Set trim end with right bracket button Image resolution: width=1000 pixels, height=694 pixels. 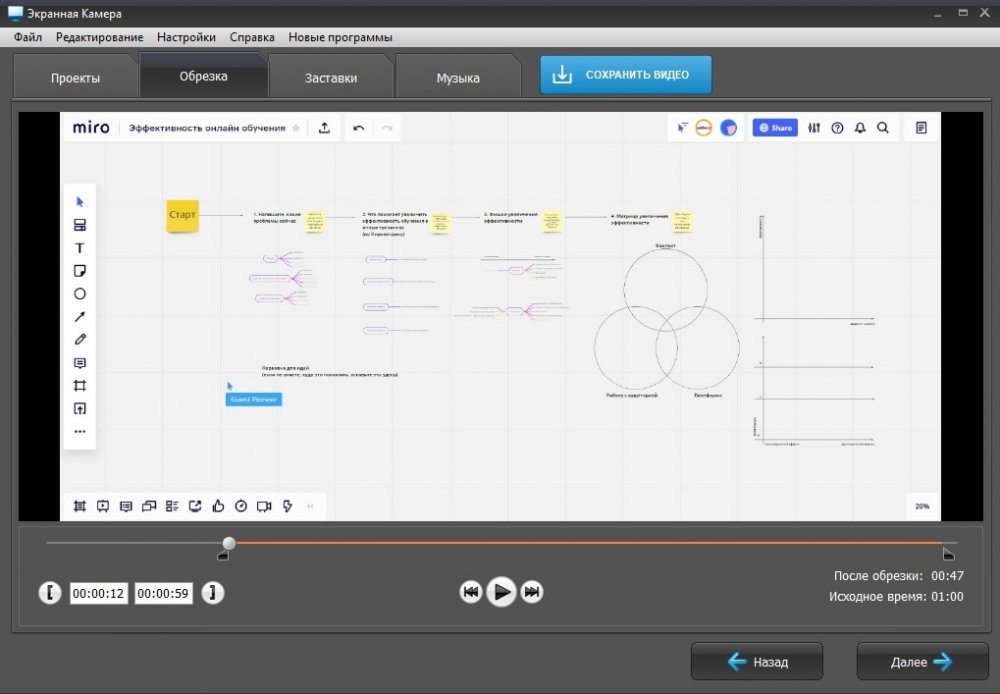coord(213,593)
